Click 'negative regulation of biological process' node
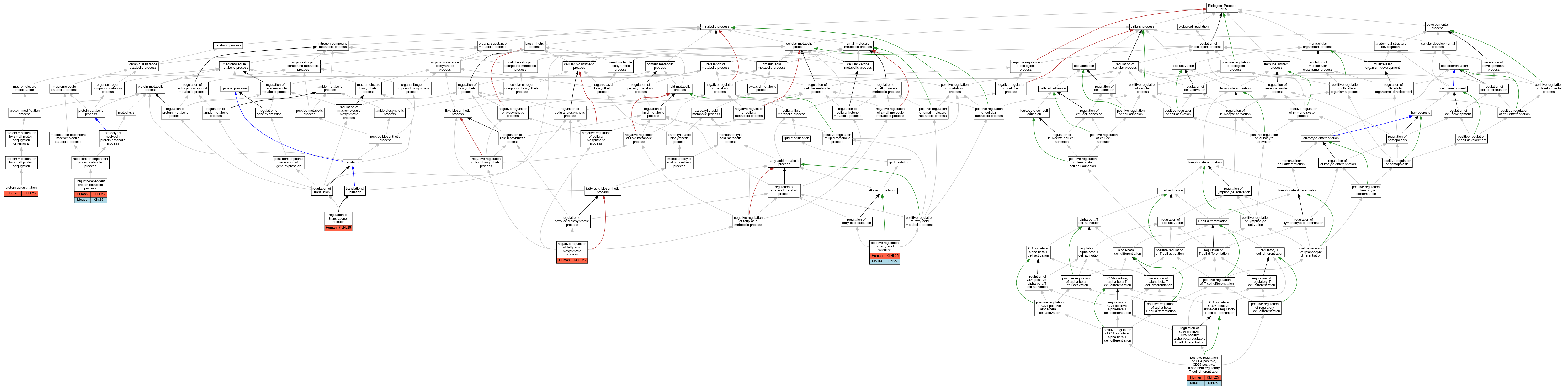Image resolution: width=1568 pixels, height=389 pixels. pyautogui.click(x=1026, y=66)
